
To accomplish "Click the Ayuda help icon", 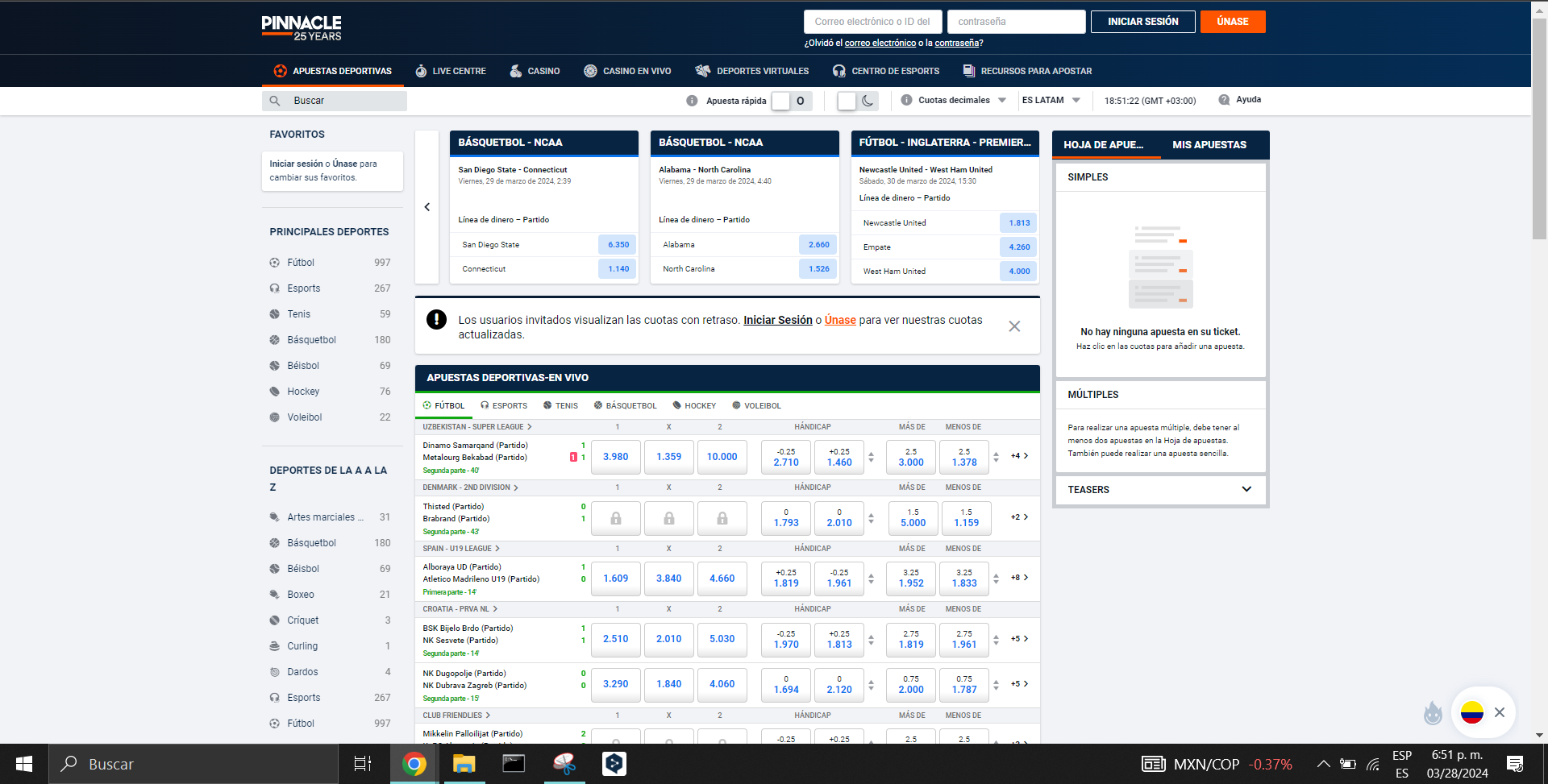I will click(1224, 100).
